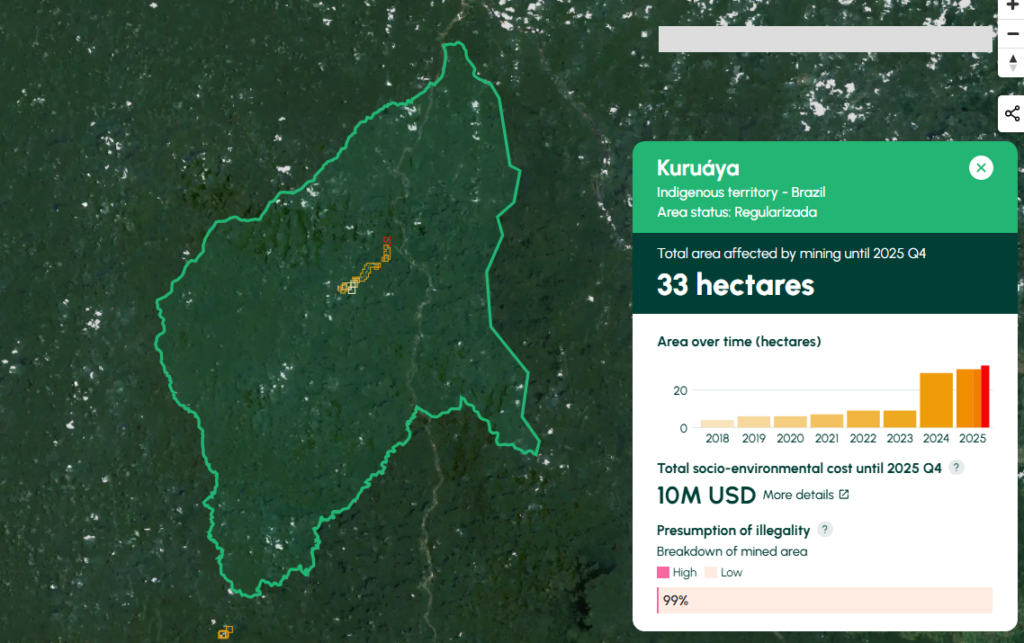The width and height of the screenshot is (1024, 643).
Task: Reset the map compass bearing
Action: 1012,63
